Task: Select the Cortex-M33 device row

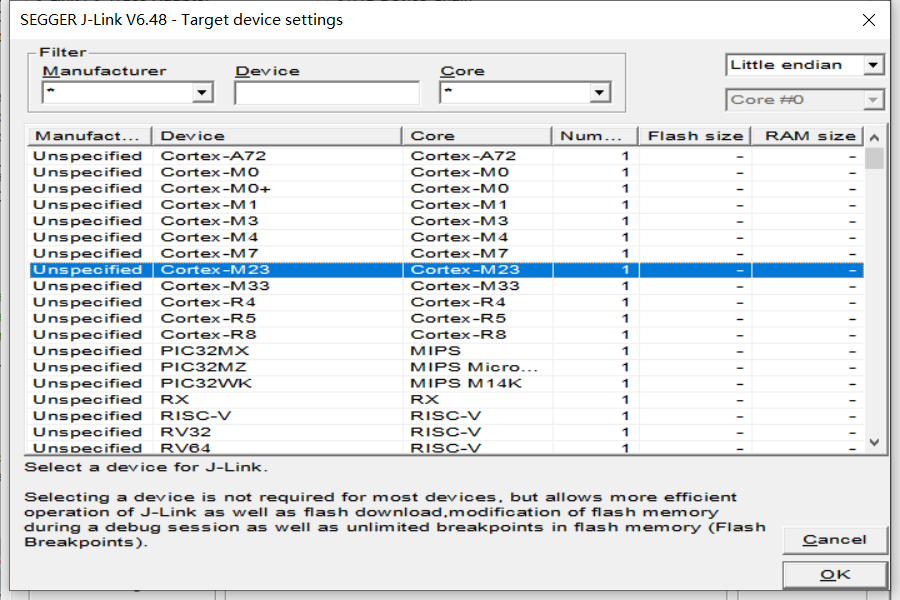Action: pos(214,286)
